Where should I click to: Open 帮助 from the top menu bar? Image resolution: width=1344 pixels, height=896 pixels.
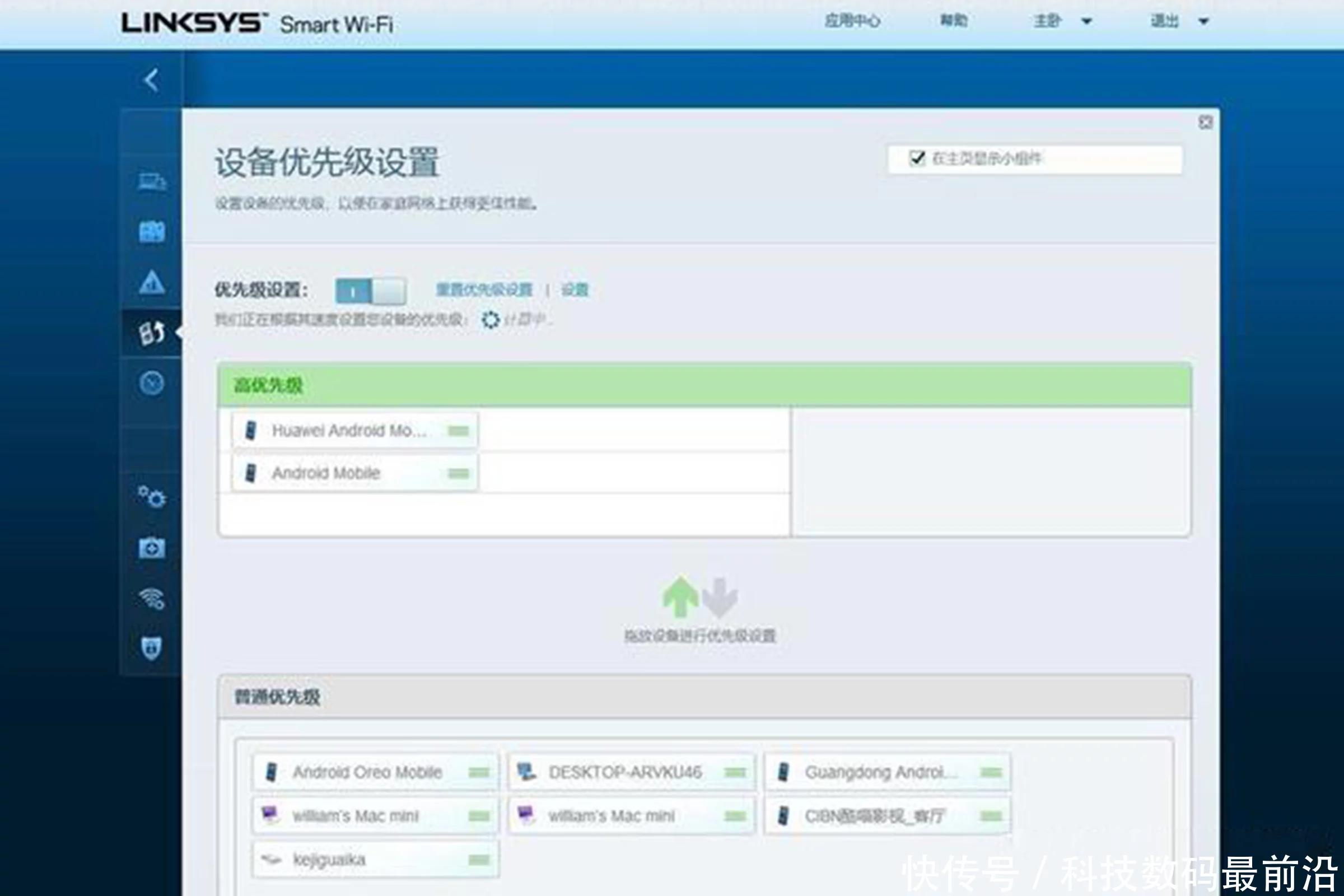point(953,22)
